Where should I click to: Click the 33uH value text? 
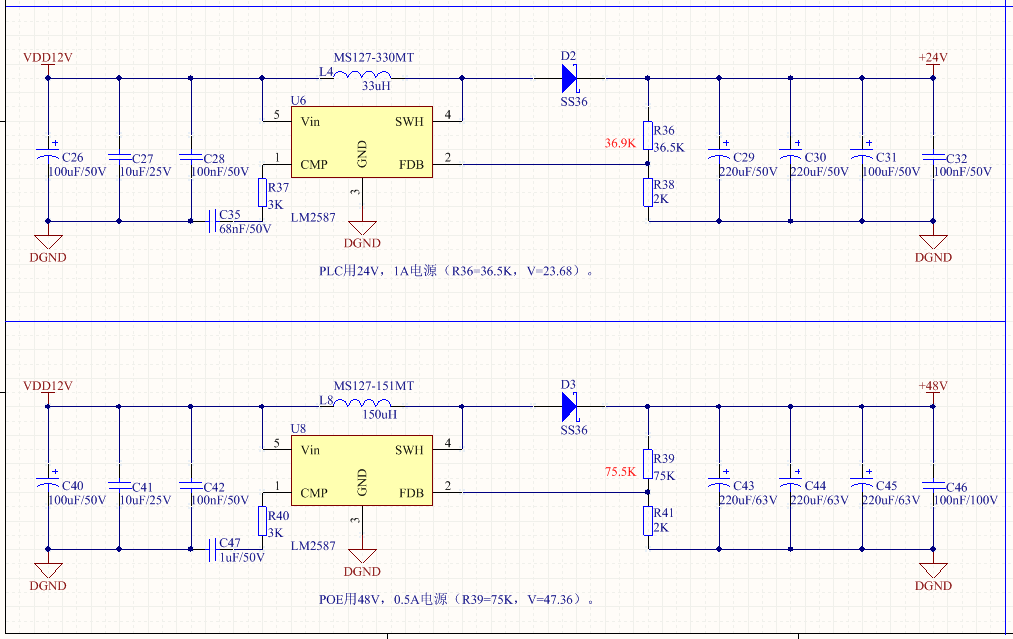point(376,85)
